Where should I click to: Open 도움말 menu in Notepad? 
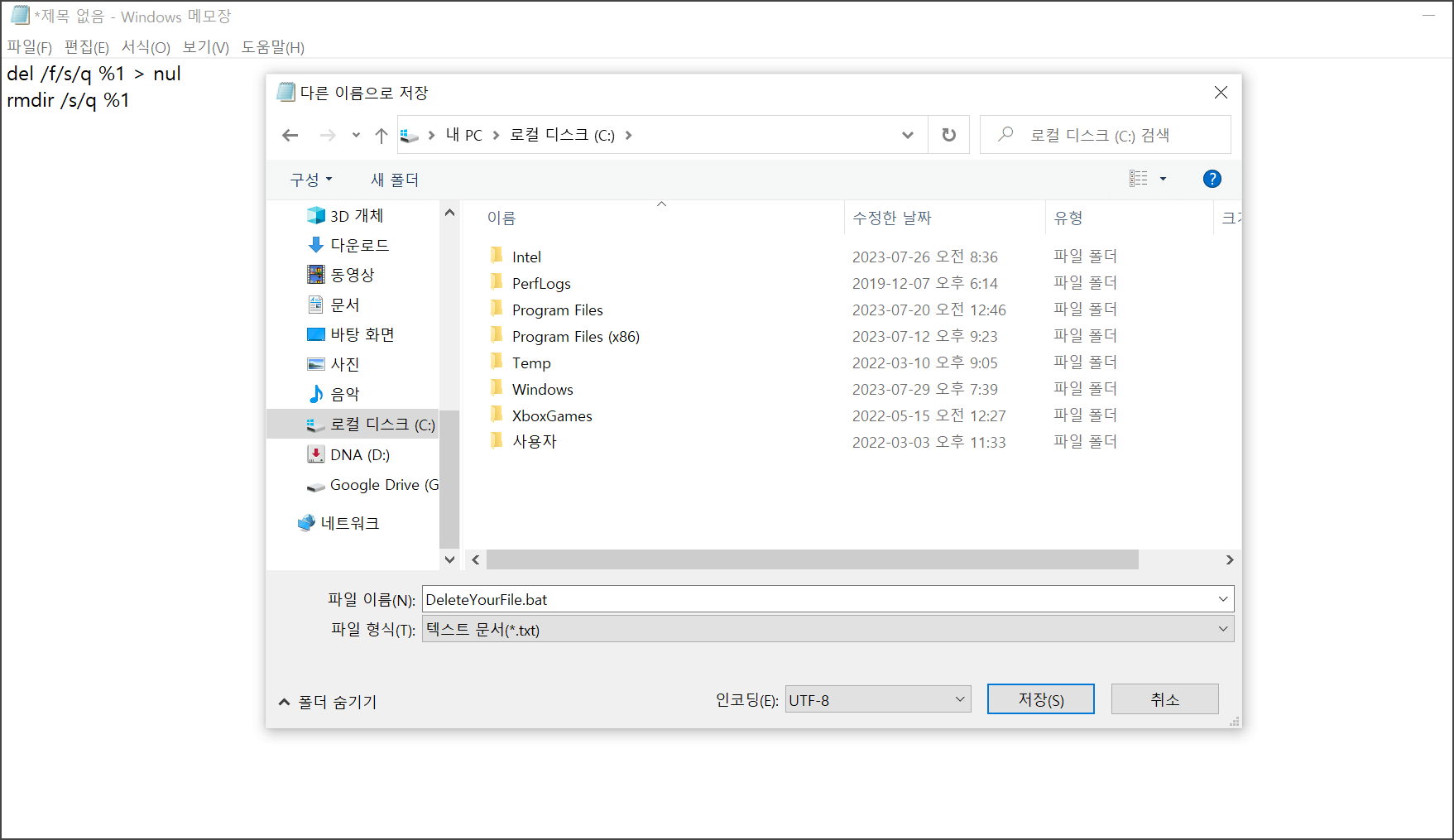coord(273,47)
